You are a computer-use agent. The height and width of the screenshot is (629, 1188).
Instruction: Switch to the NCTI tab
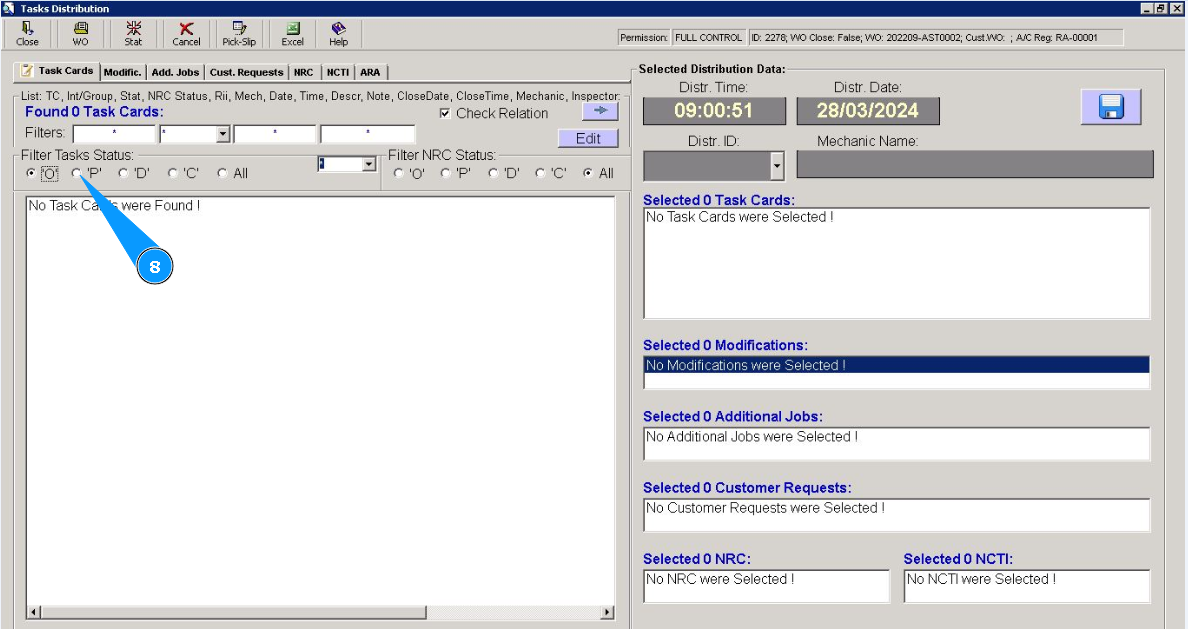[338, 73]
